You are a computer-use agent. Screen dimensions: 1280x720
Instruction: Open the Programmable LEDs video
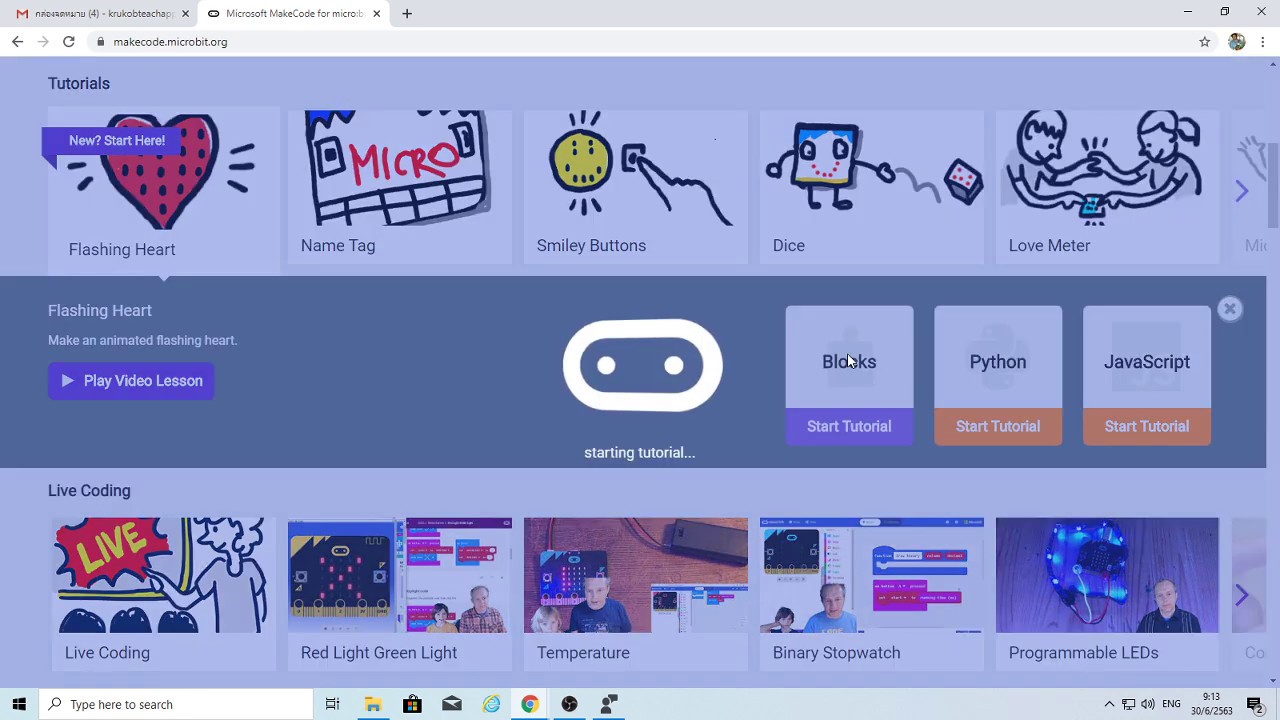pos(1108,593)
